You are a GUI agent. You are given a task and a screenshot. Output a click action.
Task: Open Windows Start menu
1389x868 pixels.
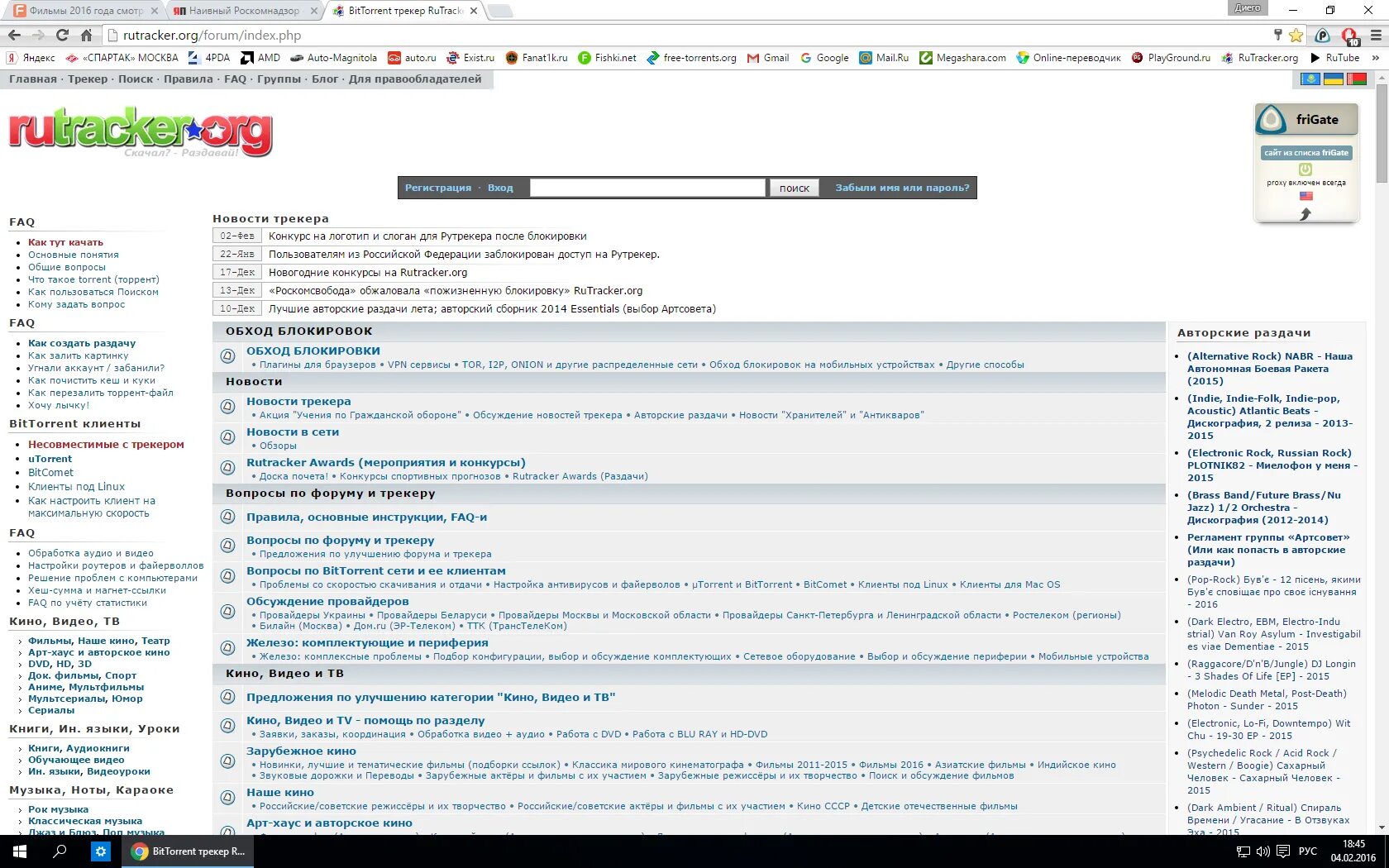click(20, 851)
